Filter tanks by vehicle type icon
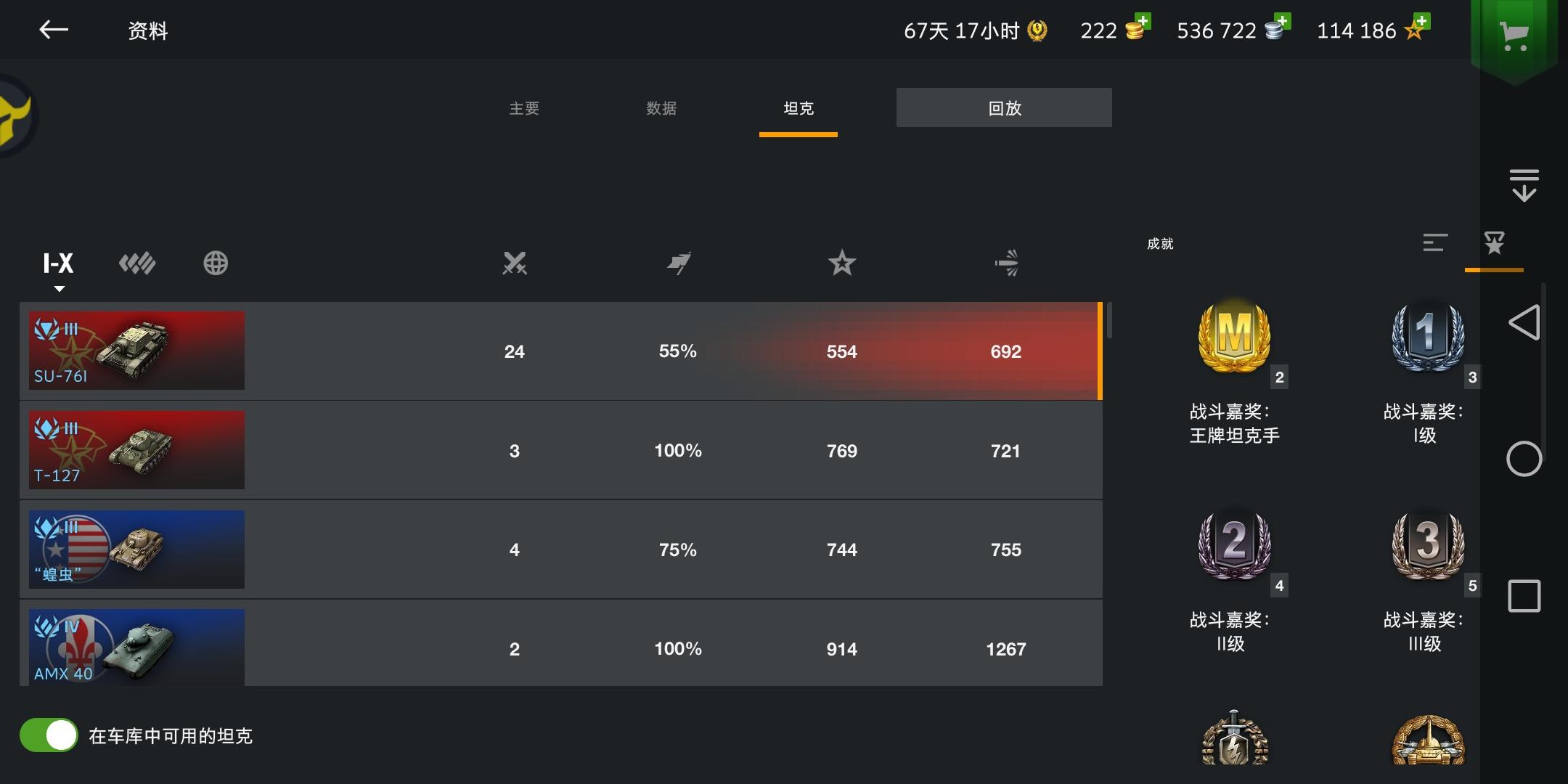This screenshot has width=1568, height=784. 137,263
